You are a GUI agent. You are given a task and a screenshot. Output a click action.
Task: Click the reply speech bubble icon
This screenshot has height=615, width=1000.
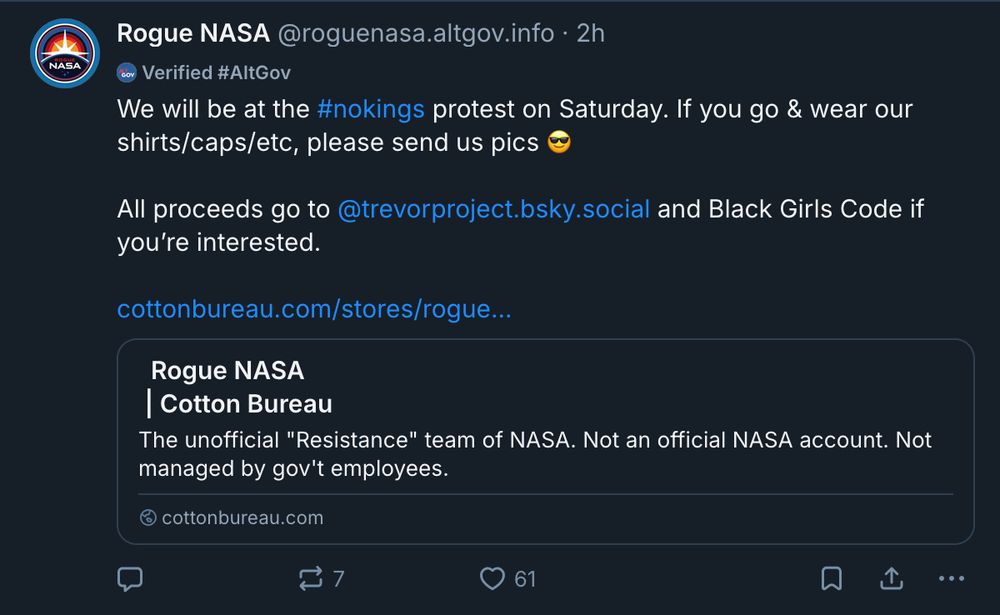coord(130,578)
